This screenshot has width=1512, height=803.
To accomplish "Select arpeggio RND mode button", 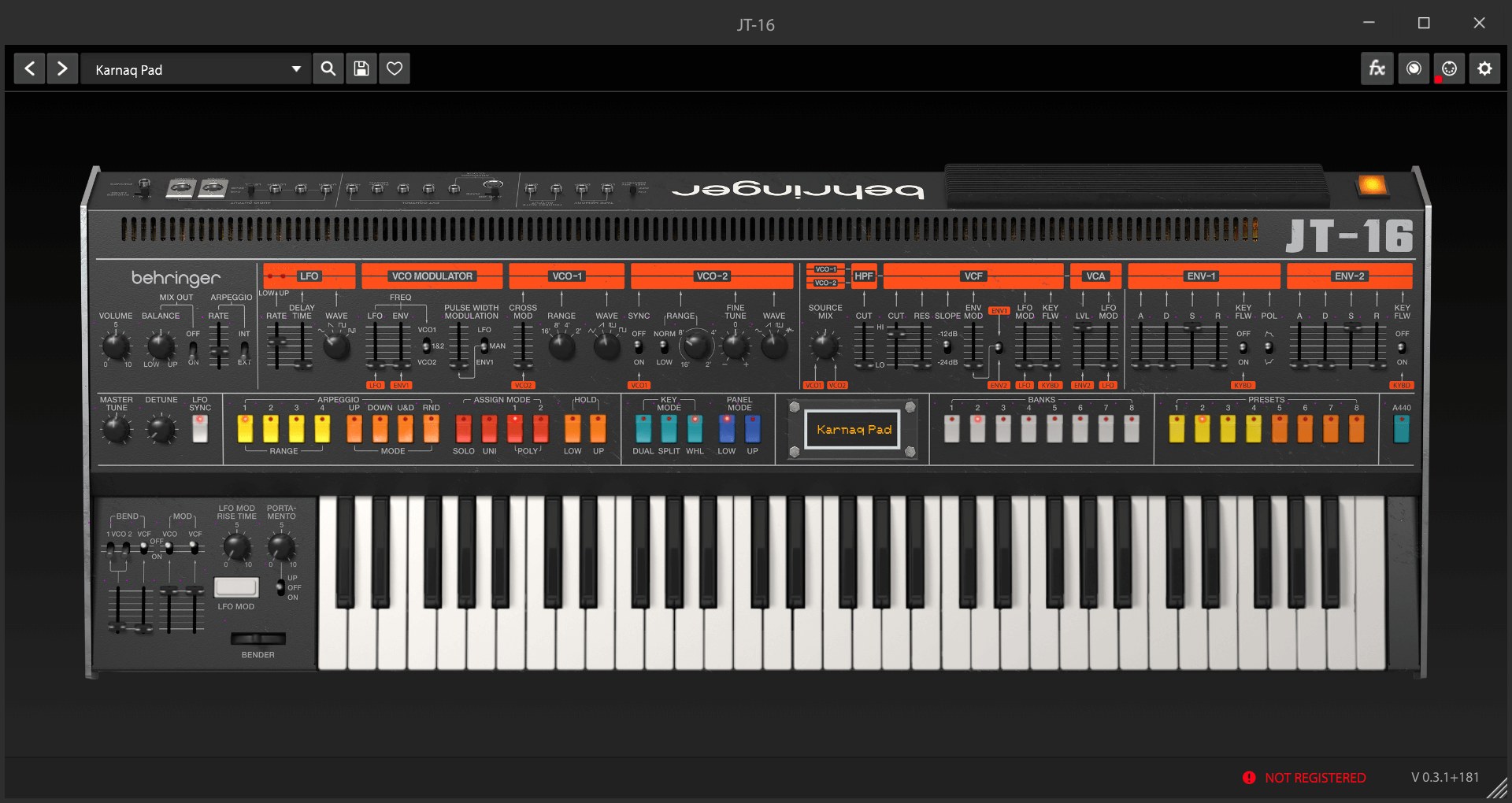I will point(432,429).
